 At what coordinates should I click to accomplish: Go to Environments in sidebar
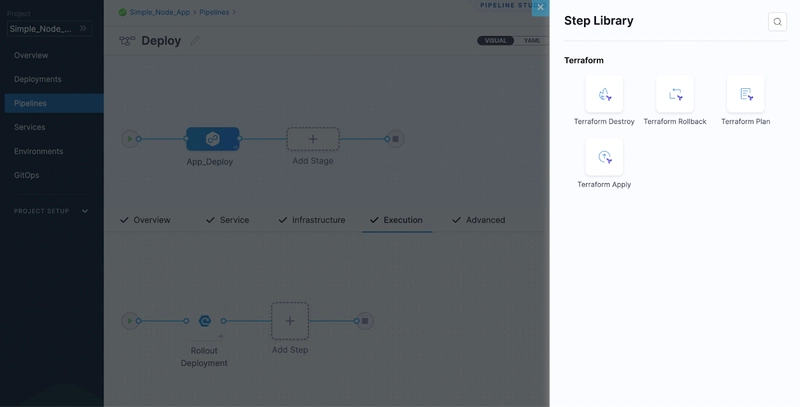[x=39, y=151]
